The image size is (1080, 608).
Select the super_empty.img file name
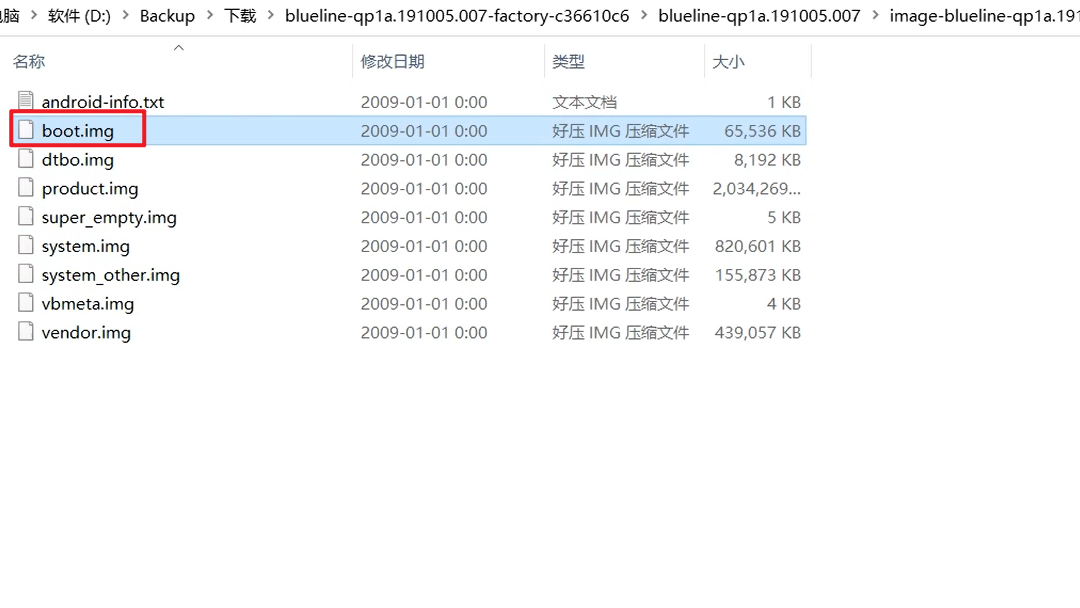pyautogui.click(x=109, y=218)
